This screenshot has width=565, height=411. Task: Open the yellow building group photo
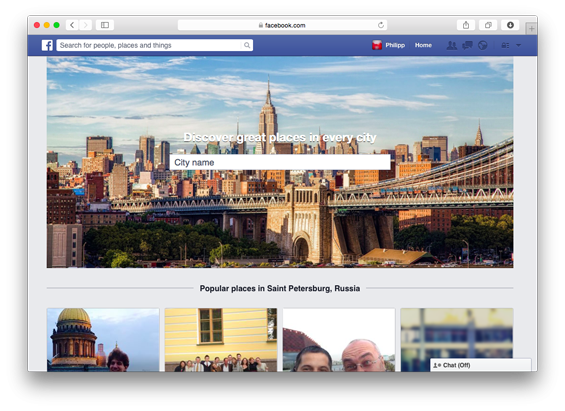[221, 340]
